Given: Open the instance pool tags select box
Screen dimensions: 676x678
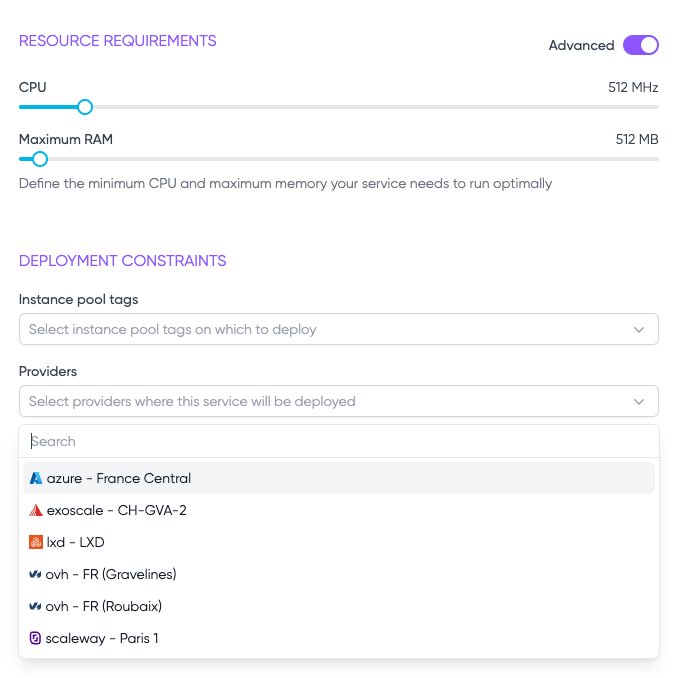Looking at the screenshot, I should (x=339, y=329).
